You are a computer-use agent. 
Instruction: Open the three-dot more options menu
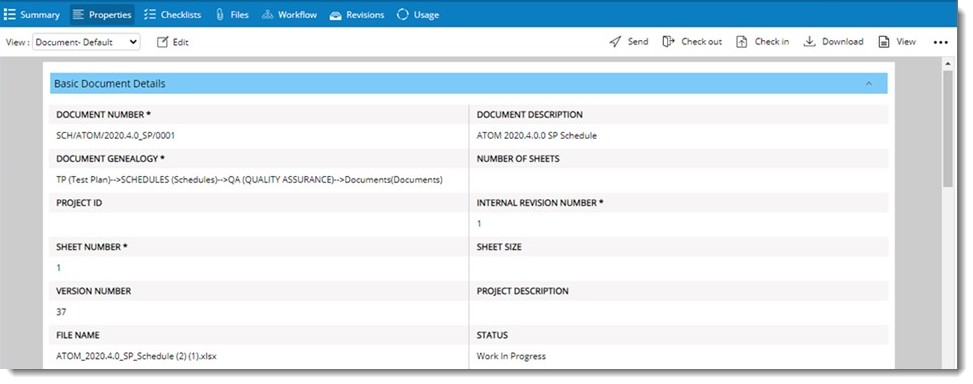tap(941, 42)
